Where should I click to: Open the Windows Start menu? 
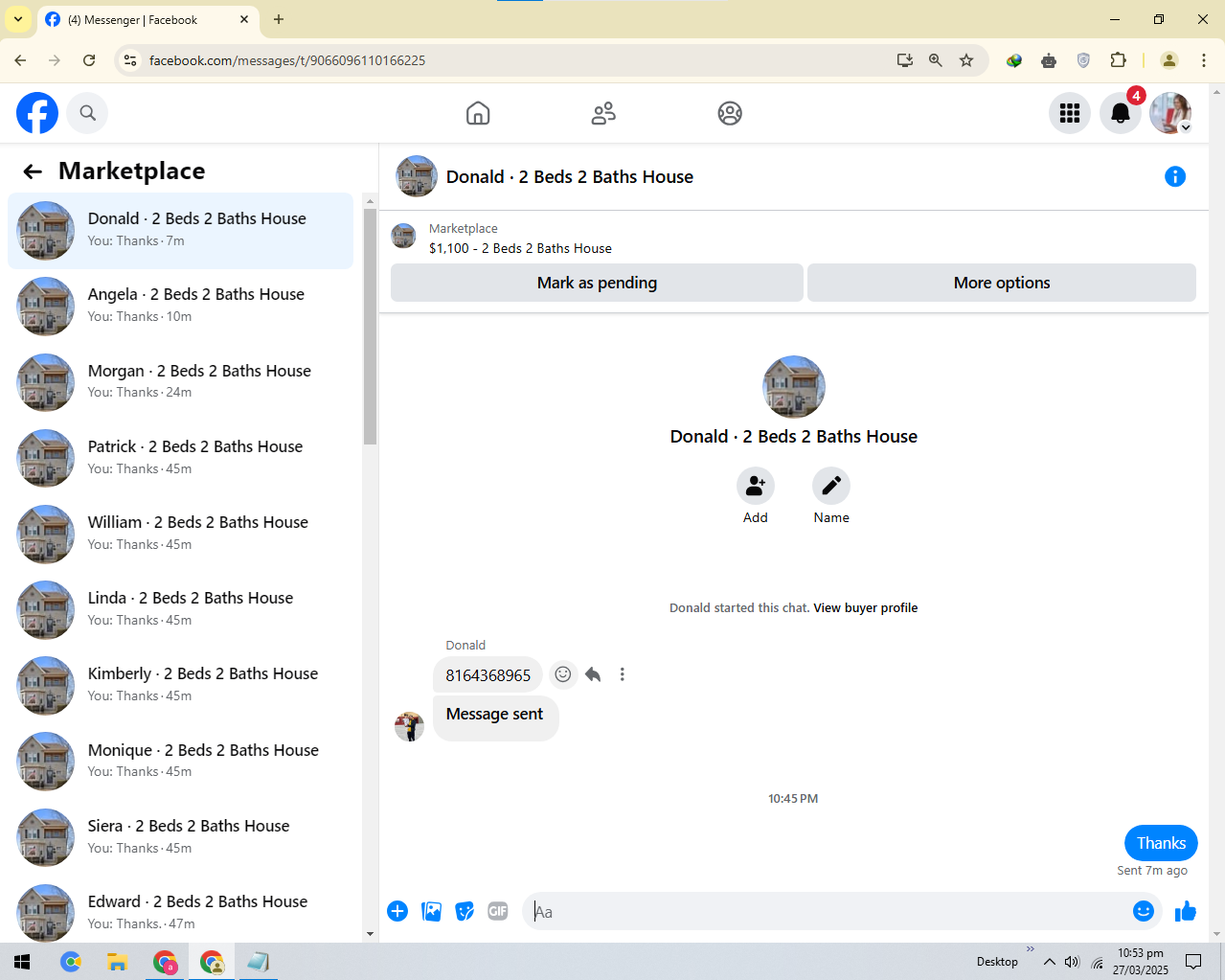[x=22, y=962]
